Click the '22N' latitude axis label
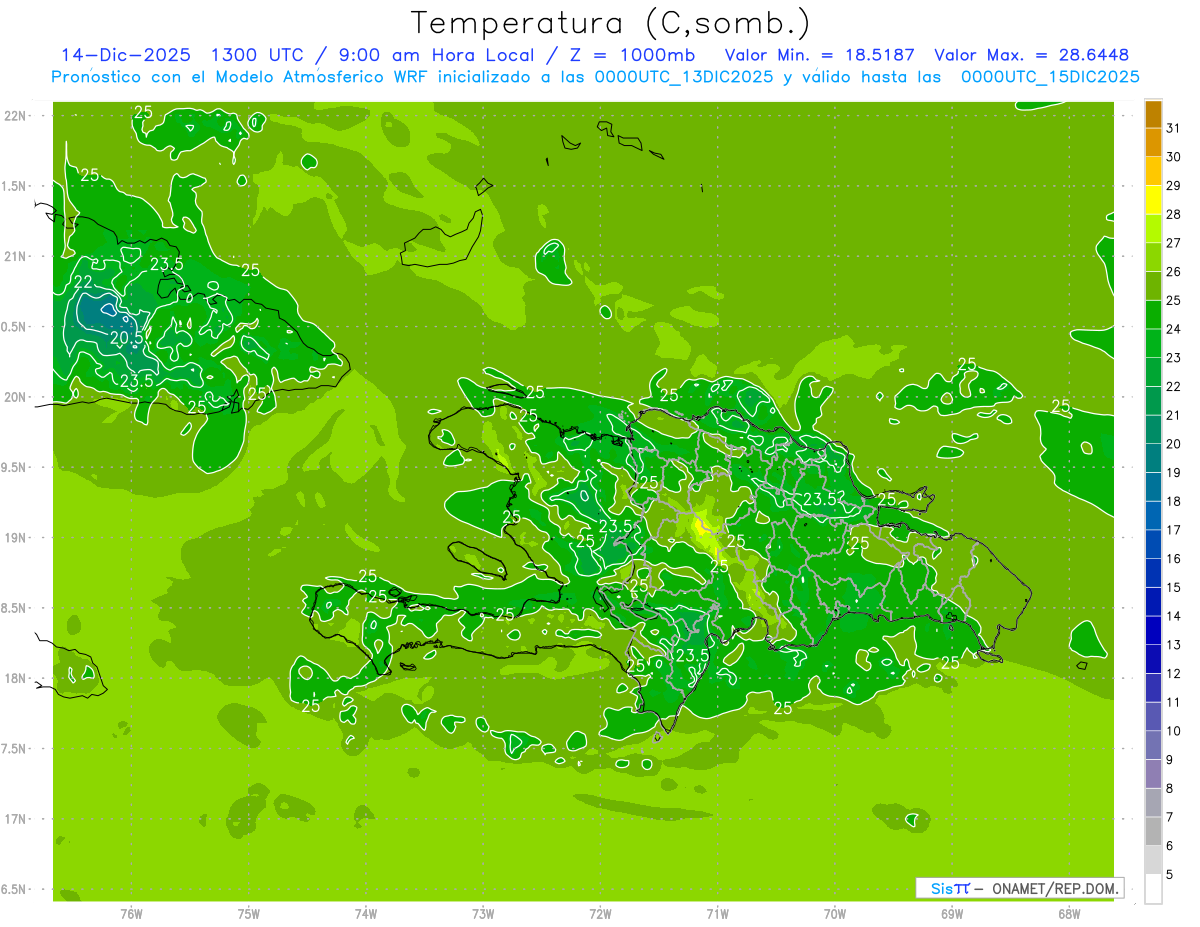1200x927 pixels. [x=17, y=116]
